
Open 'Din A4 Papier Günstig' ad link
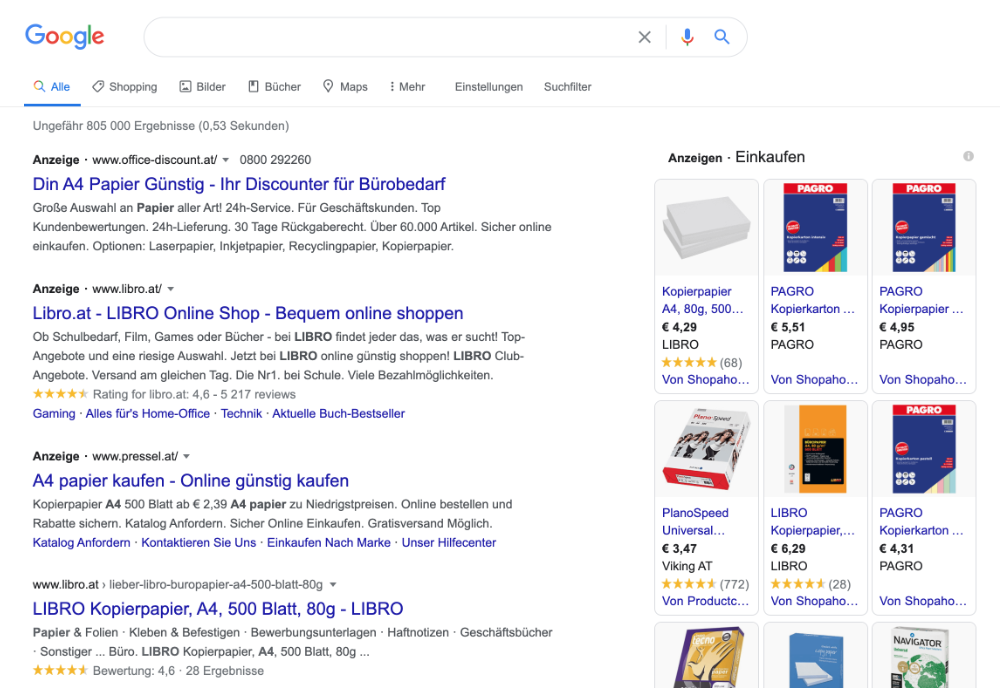click(x=239, y=184)
